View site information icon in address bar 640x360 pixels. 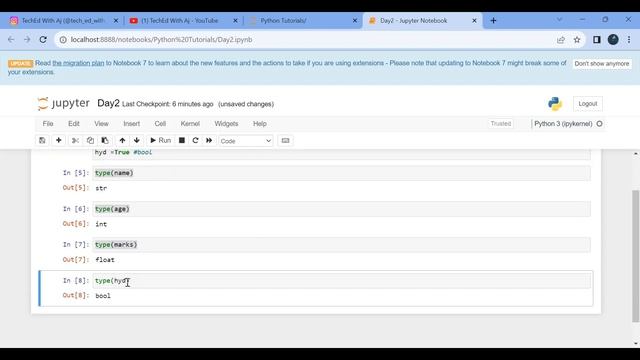63,40
